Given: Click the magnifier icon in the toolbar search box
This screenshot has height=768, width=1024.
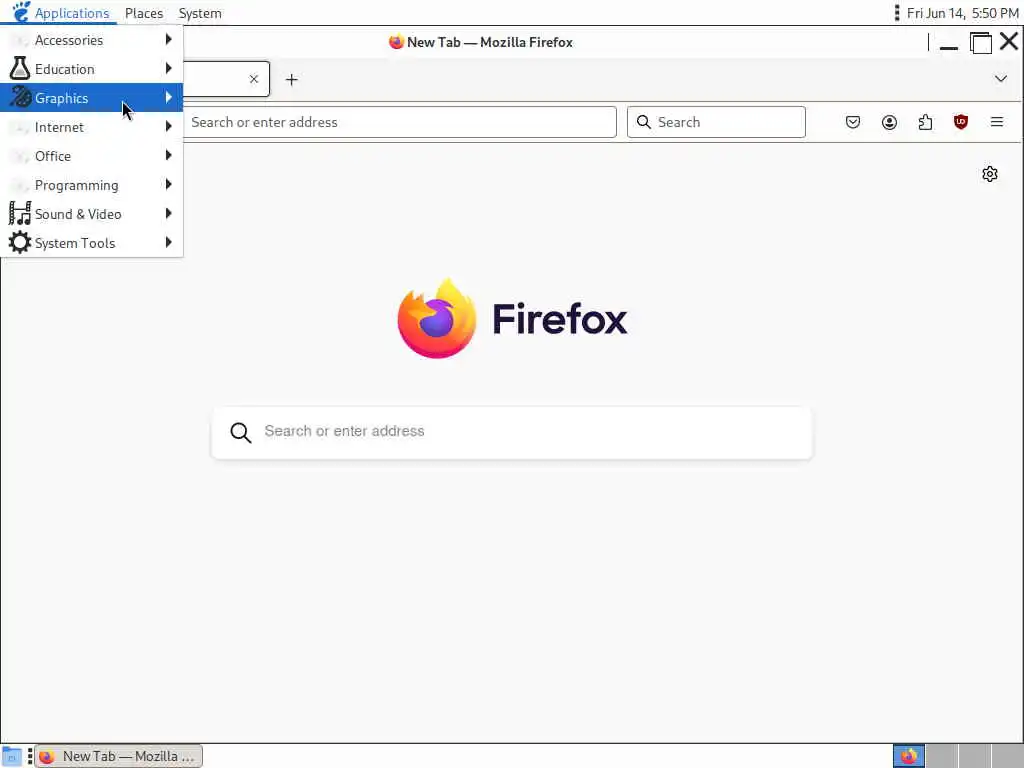Looking at the screenshot, I should (x=644, y=122).
